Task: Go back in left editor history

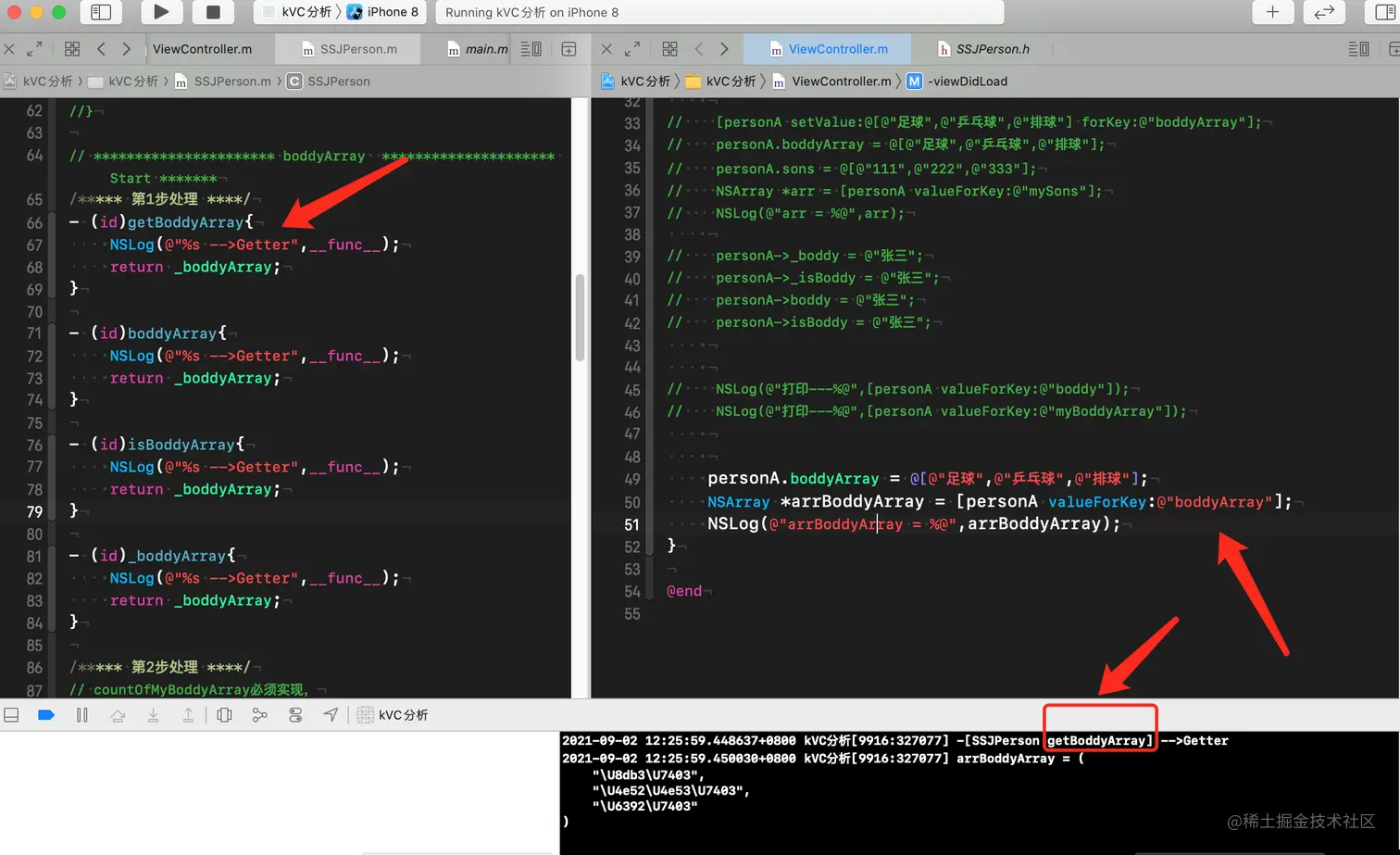Action: [x=101, y=49]
